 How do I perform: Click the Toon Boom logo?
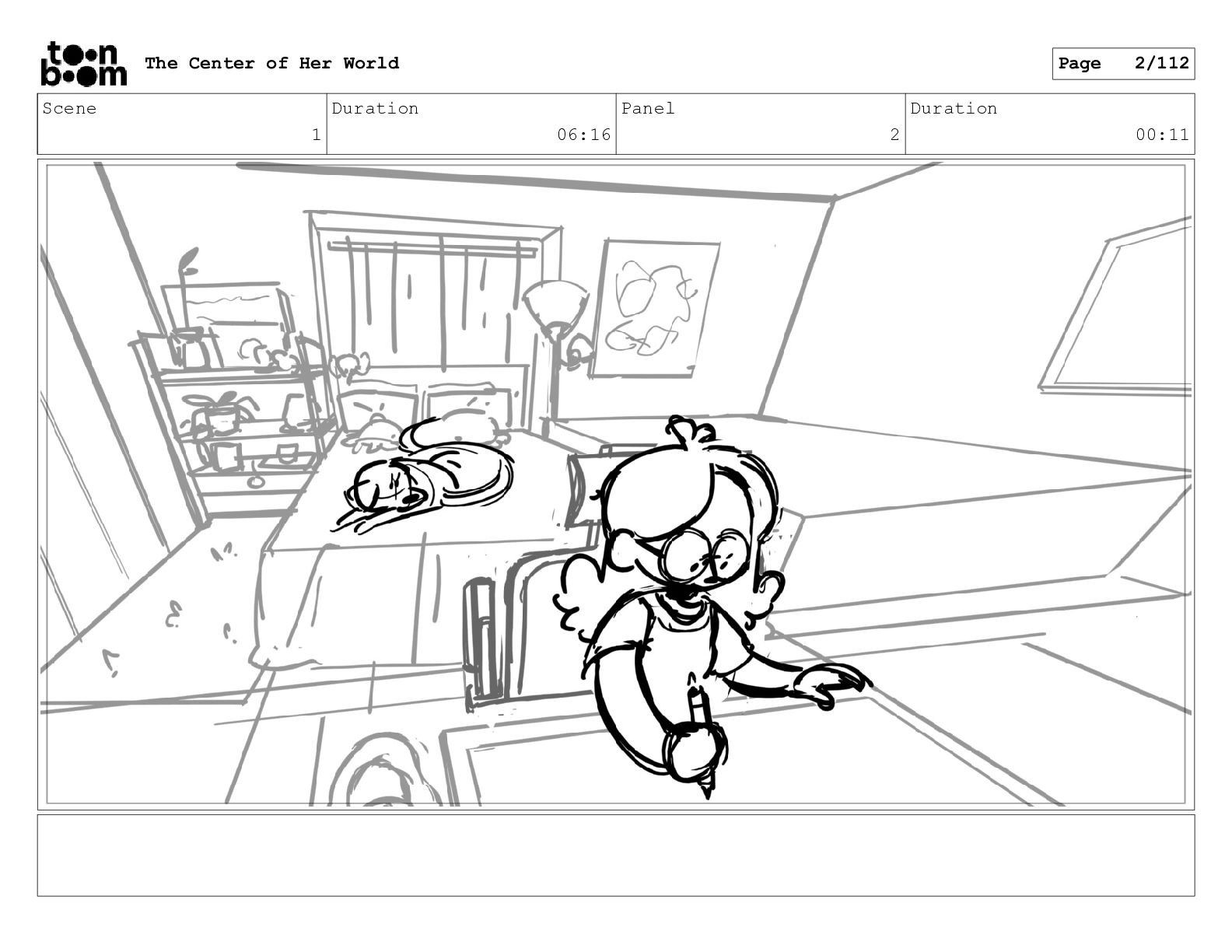pyautogui.click(x=83, y=64)
